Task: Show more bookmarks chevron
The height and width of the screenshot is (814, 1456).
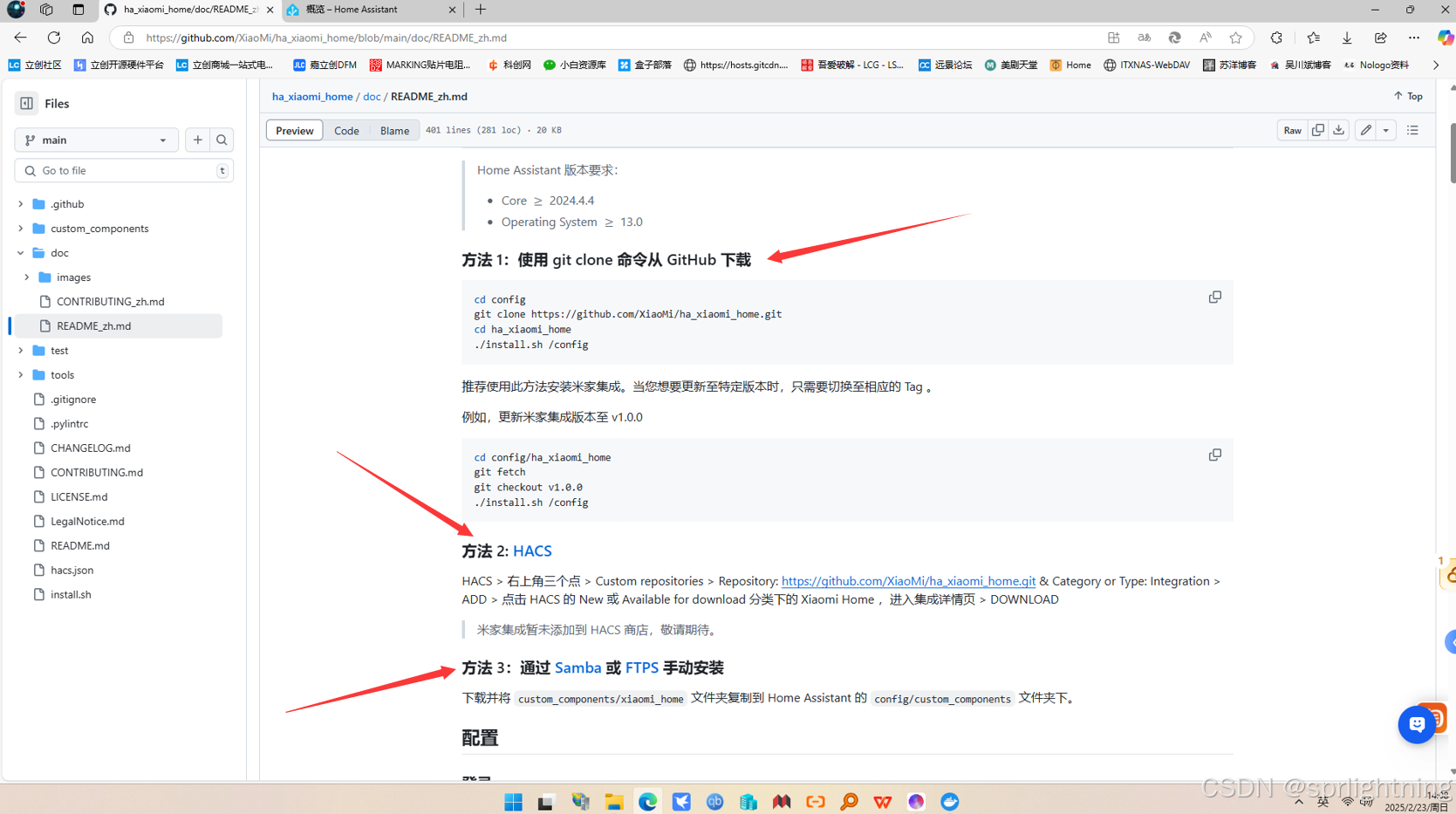Action: click(x=1436, y=65)
